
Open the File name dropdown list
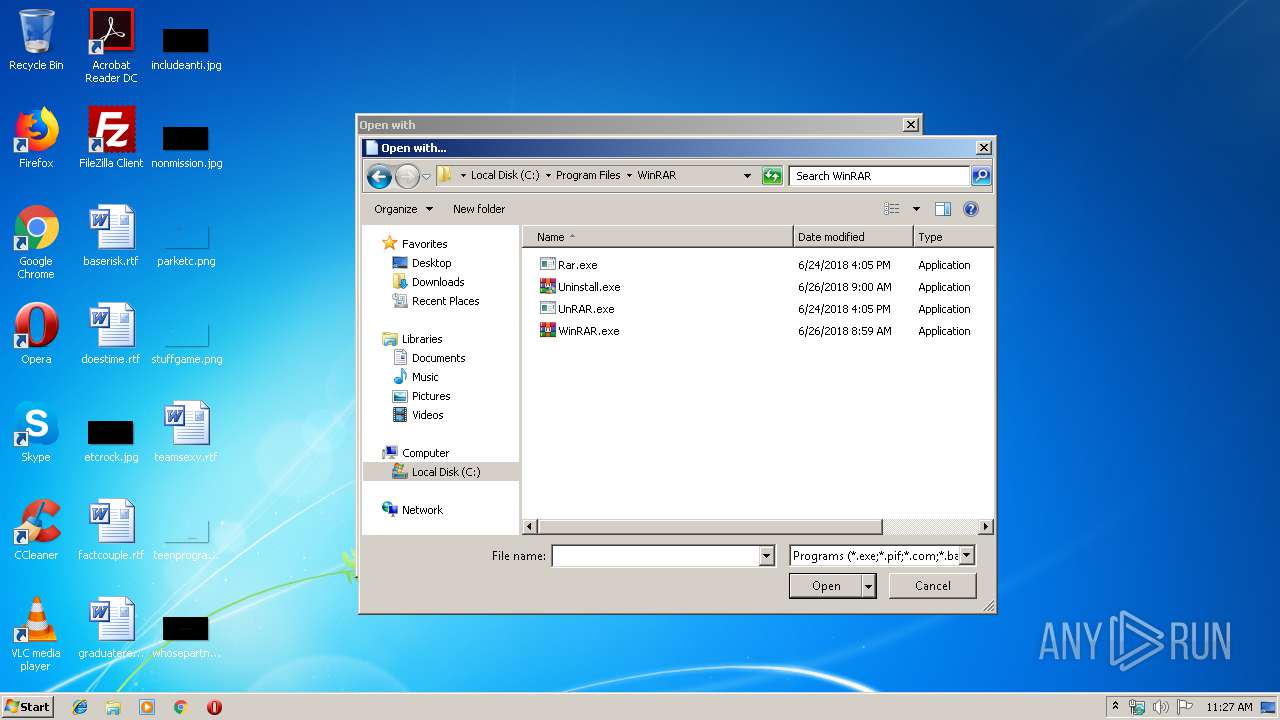click(767, 556)
